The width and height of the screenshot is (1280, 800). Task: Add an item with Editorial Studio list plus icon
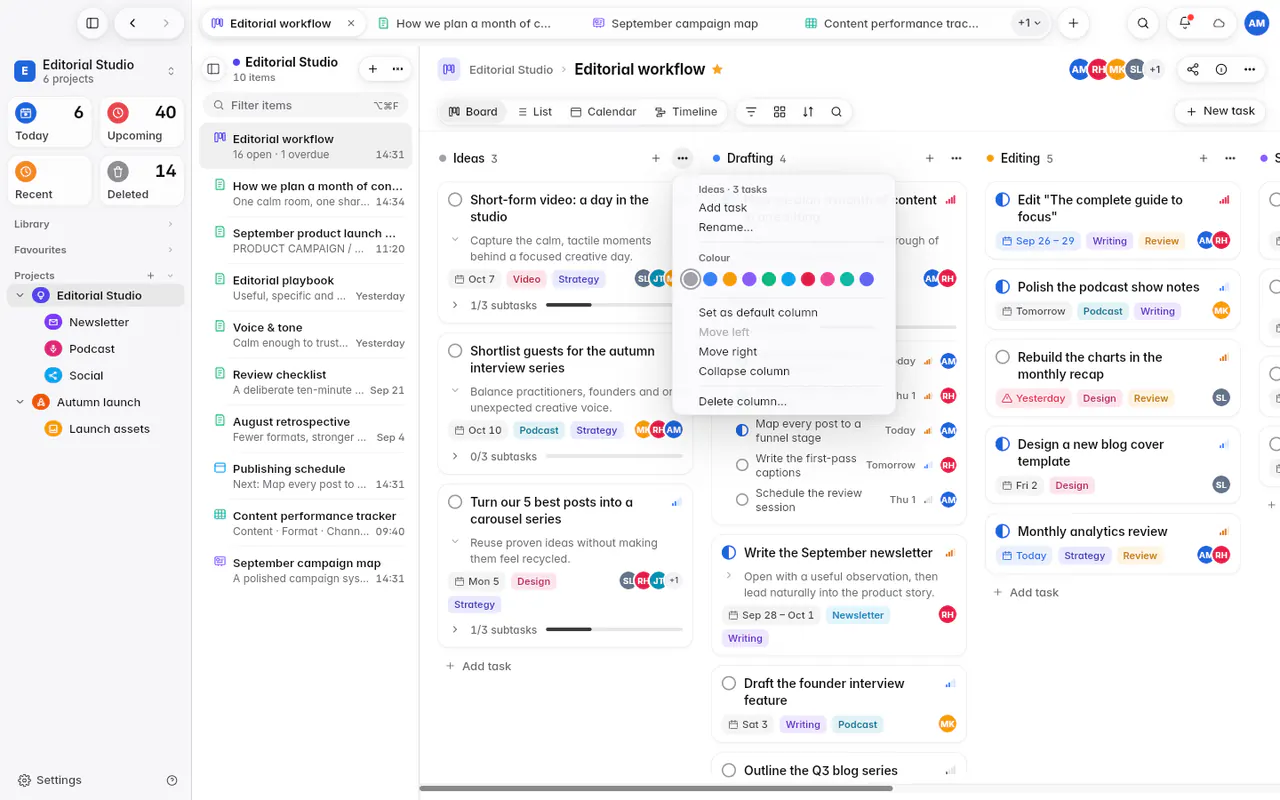click(373, 69)
